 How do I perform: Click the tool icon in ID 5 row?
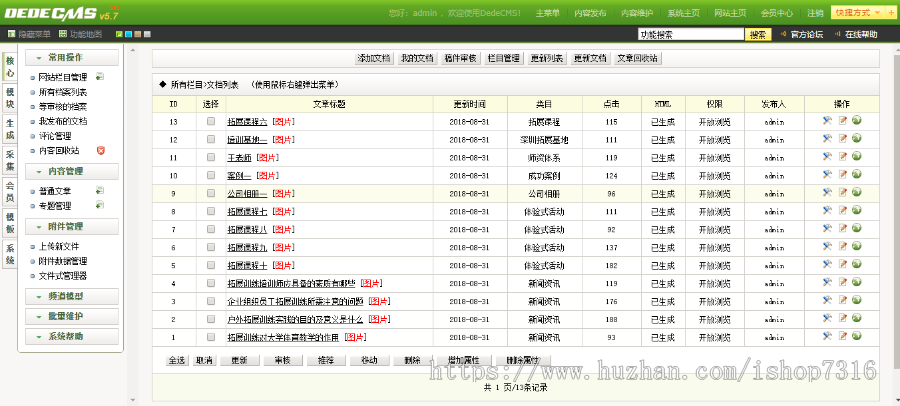tap(827, 264)
